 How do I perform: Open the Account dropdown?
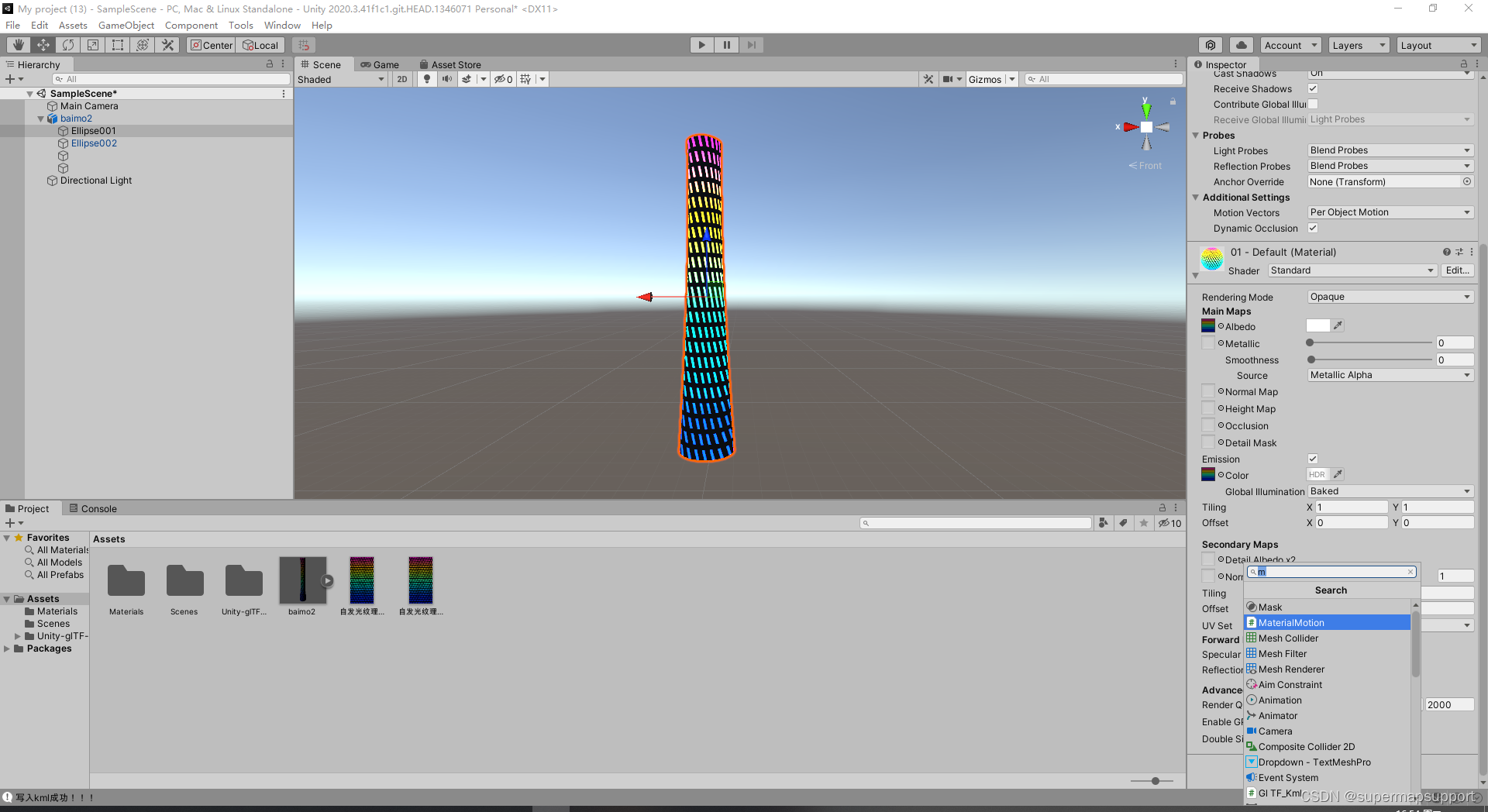point(1290,45)
